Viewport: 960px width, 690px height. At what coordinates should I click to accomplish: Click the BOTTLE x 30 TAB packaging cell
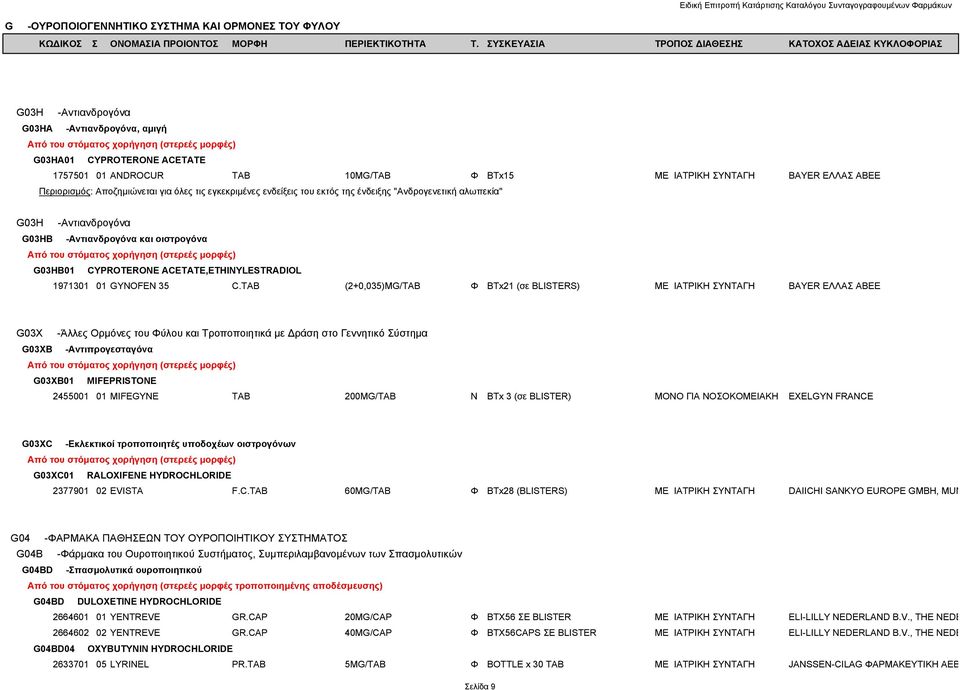[x=525, y=664]
